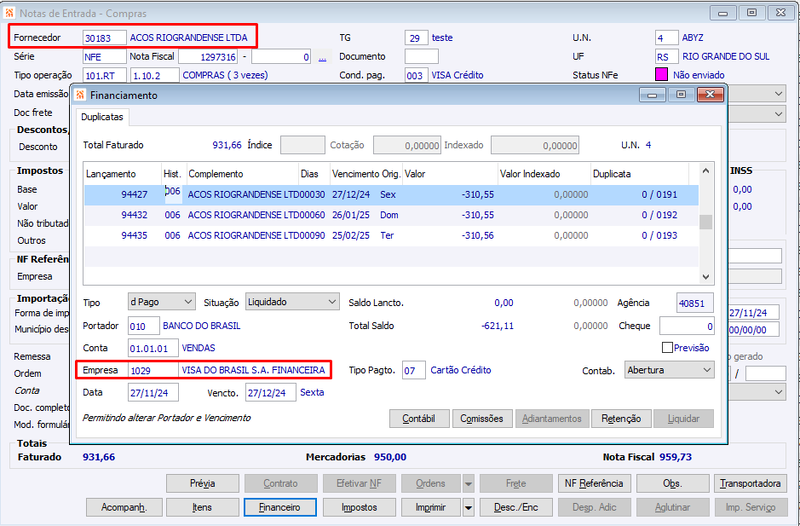
Task: Minimize the Financiamento dialog
Action: tap(652, 94)
